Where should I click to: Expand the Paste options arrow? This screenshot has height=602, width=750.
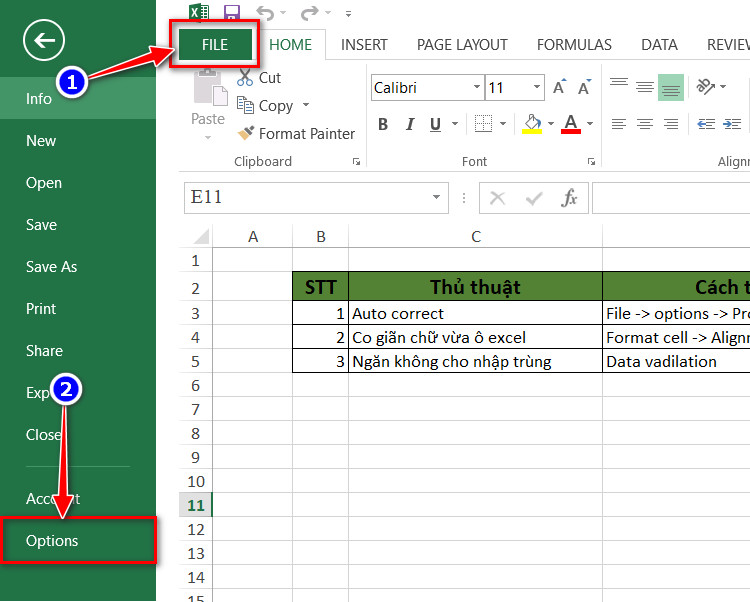[x=208, y=138]
